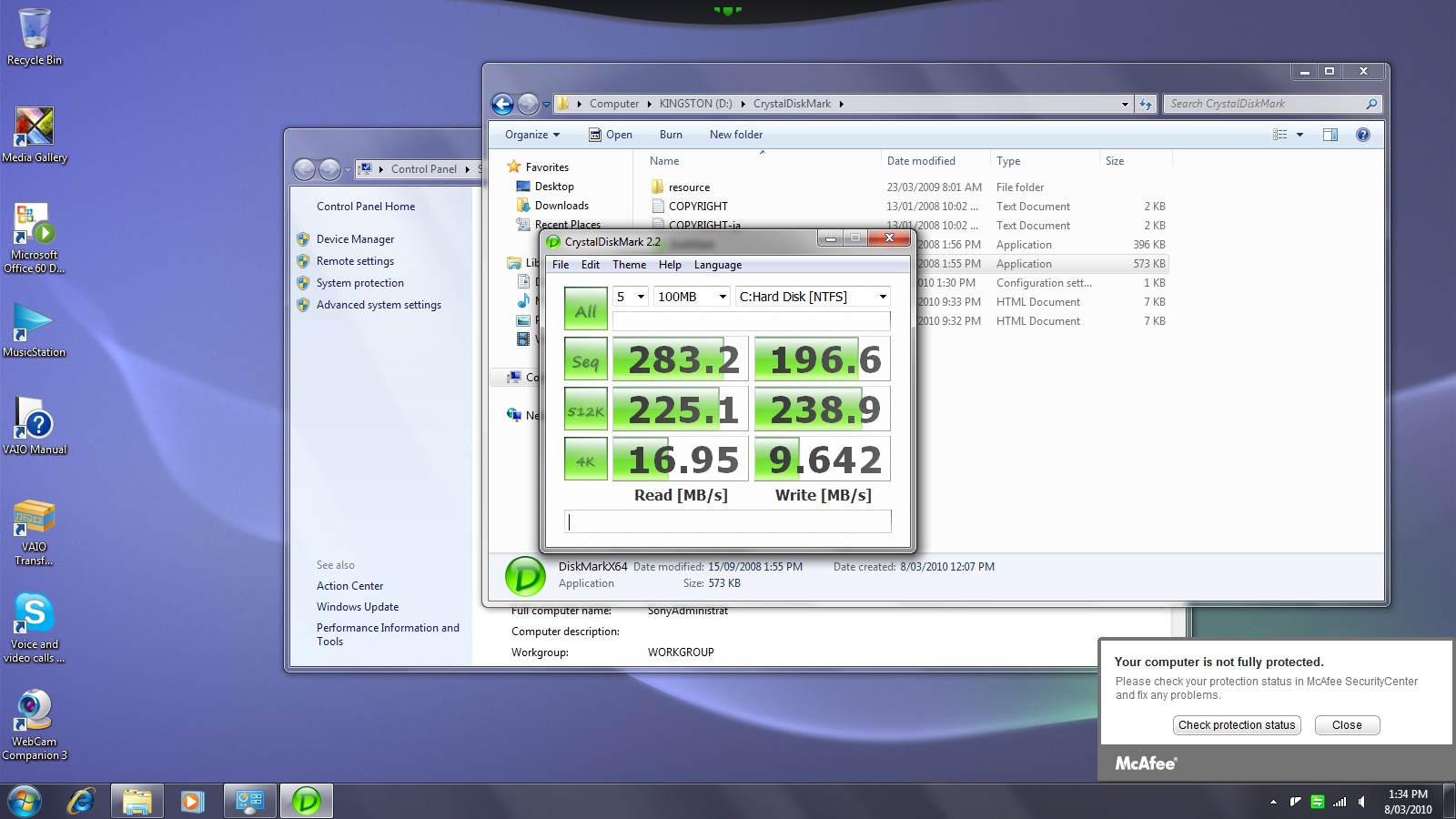Open Action Center link
The width and height of the screenshot is (1456, 819).
coord(349,586)
